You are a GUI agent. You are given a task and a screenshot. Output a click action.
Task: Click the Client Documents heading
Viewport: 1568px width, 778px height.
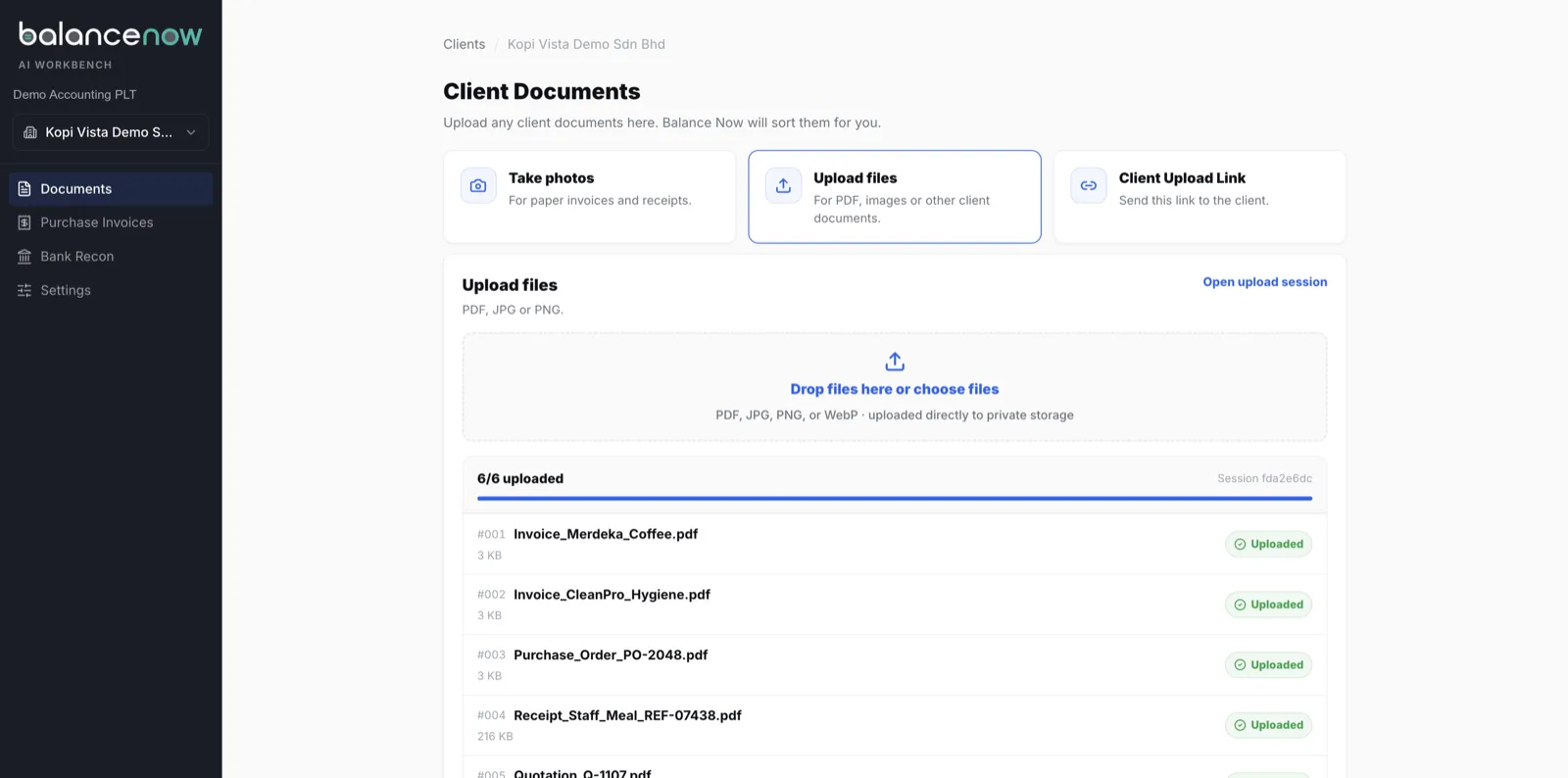542,91
